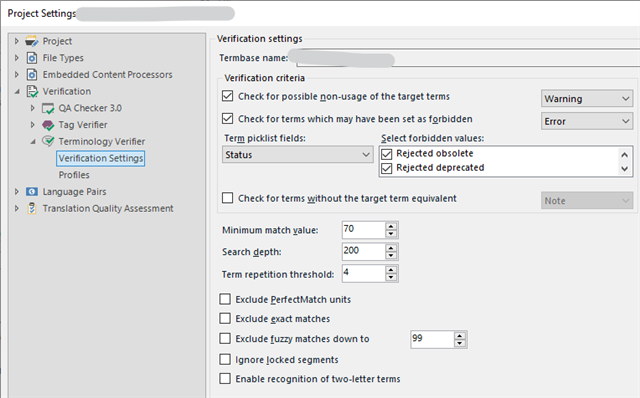Expand the QA Checker 3.0 node
640x398 pixels.
click(x=33, y=108)
